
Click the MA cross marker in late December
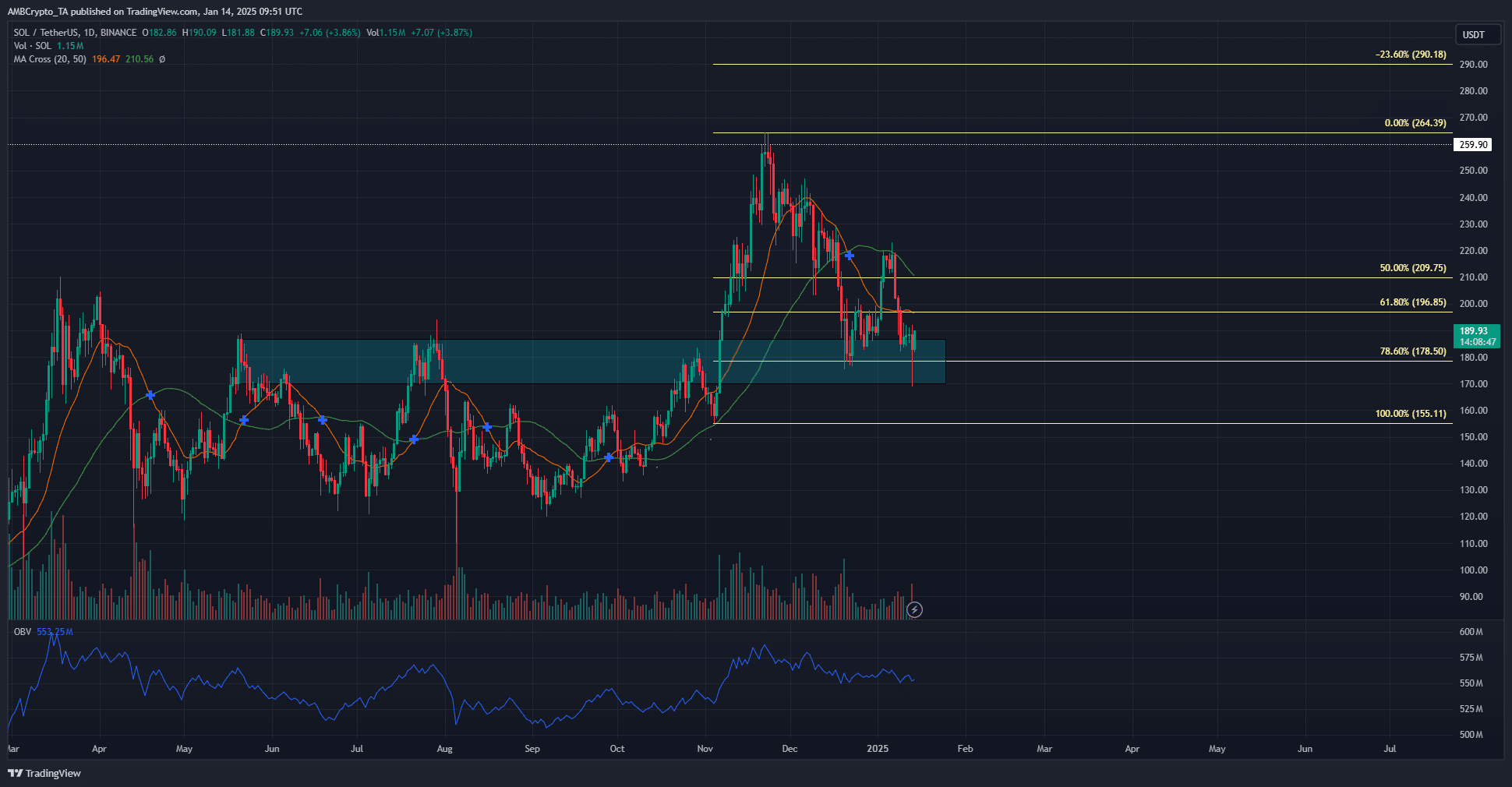click(850, 256)
